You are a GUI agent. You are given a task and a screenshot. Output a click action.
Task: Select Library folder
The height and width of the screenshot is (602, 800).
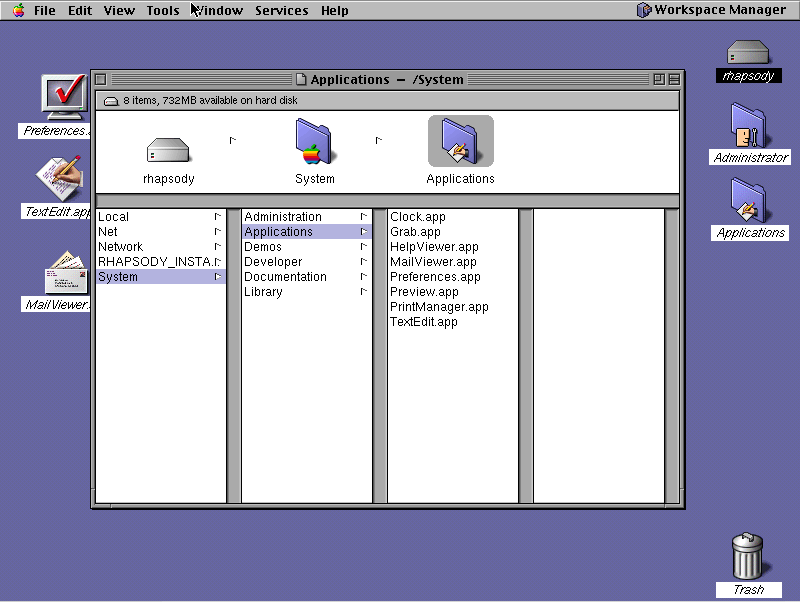(x=307, y=291)
